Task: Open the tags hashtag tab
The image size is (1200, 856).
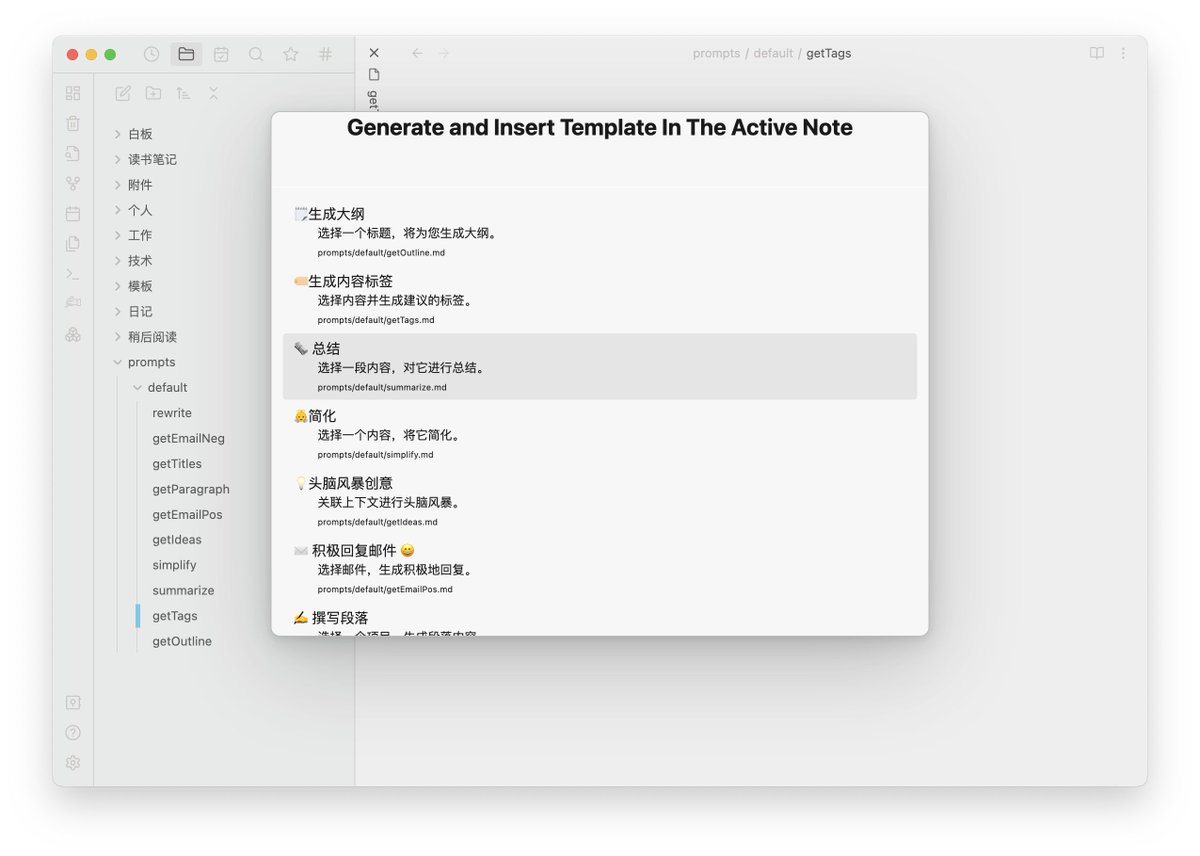Action: click(325, 54)
